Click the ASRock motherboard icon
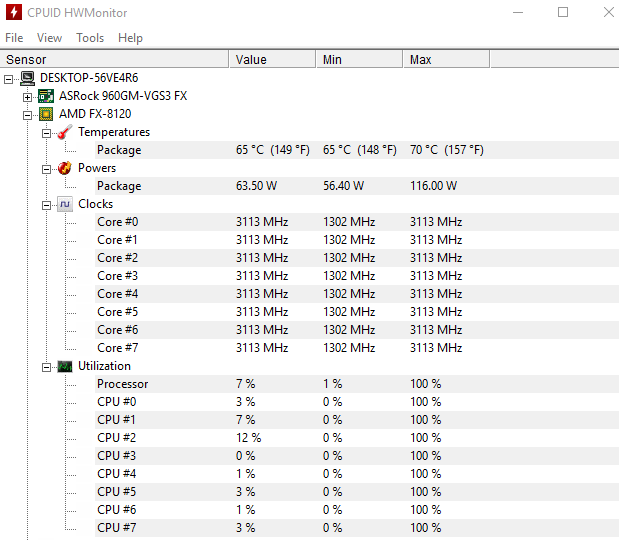619x540 pixels. [46, 96]
